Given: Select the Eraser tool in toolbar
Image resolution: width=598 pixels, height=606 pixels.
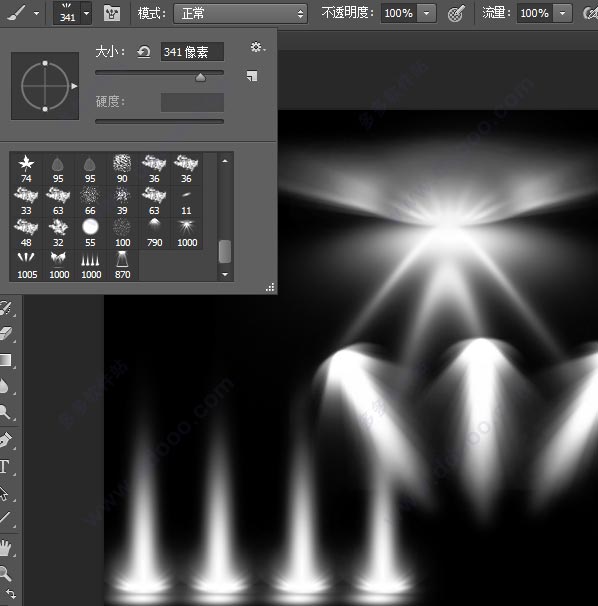Looking at the screenshot, I should click(6, 334).
